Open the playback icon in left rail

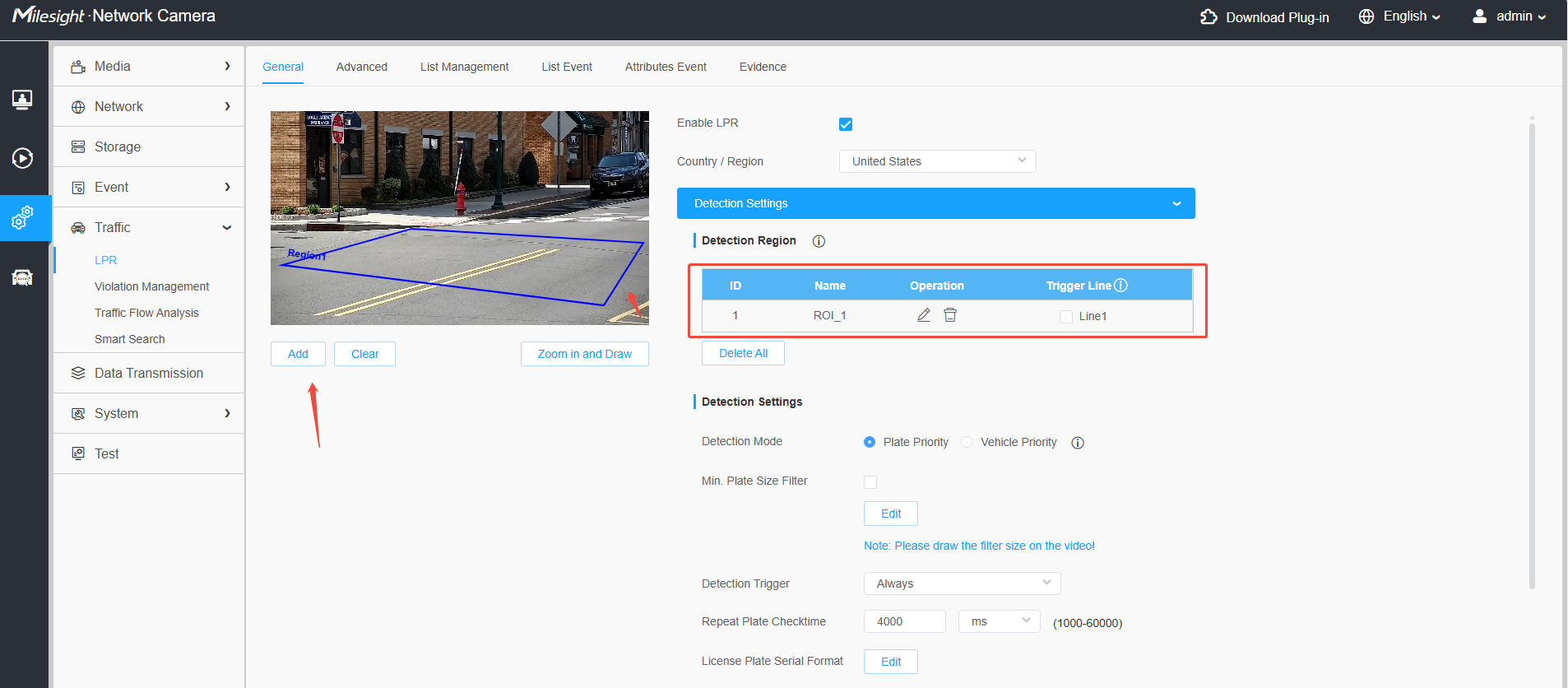[x=22, y=158]
